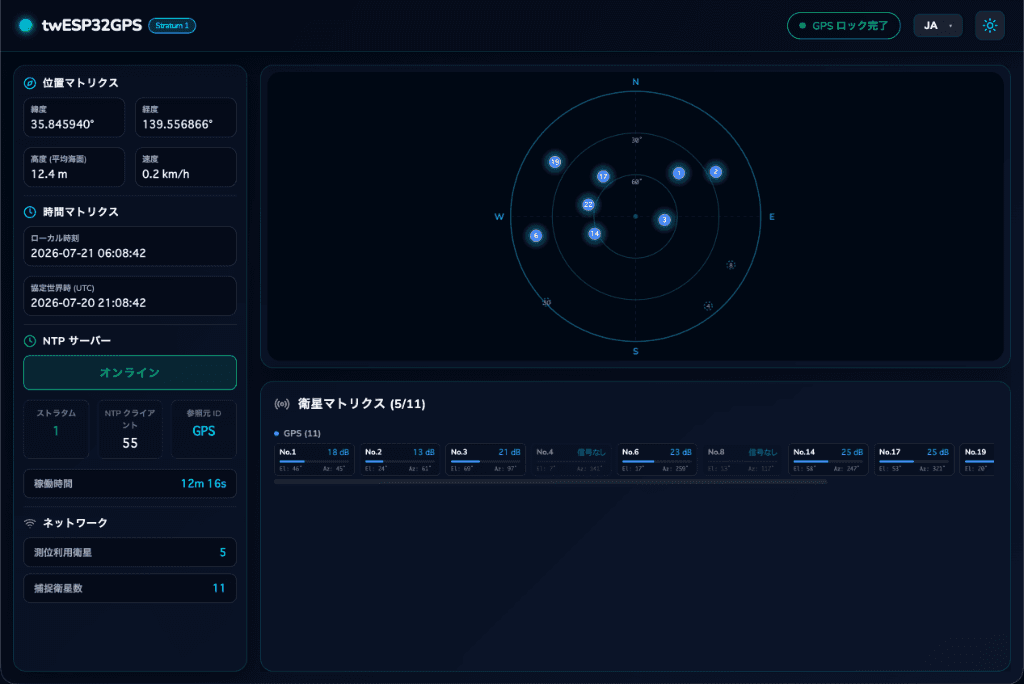Screen dimensions: 1024x684
Task: Click the E compass label on sky plot
Action: click(x=772, y=217)
